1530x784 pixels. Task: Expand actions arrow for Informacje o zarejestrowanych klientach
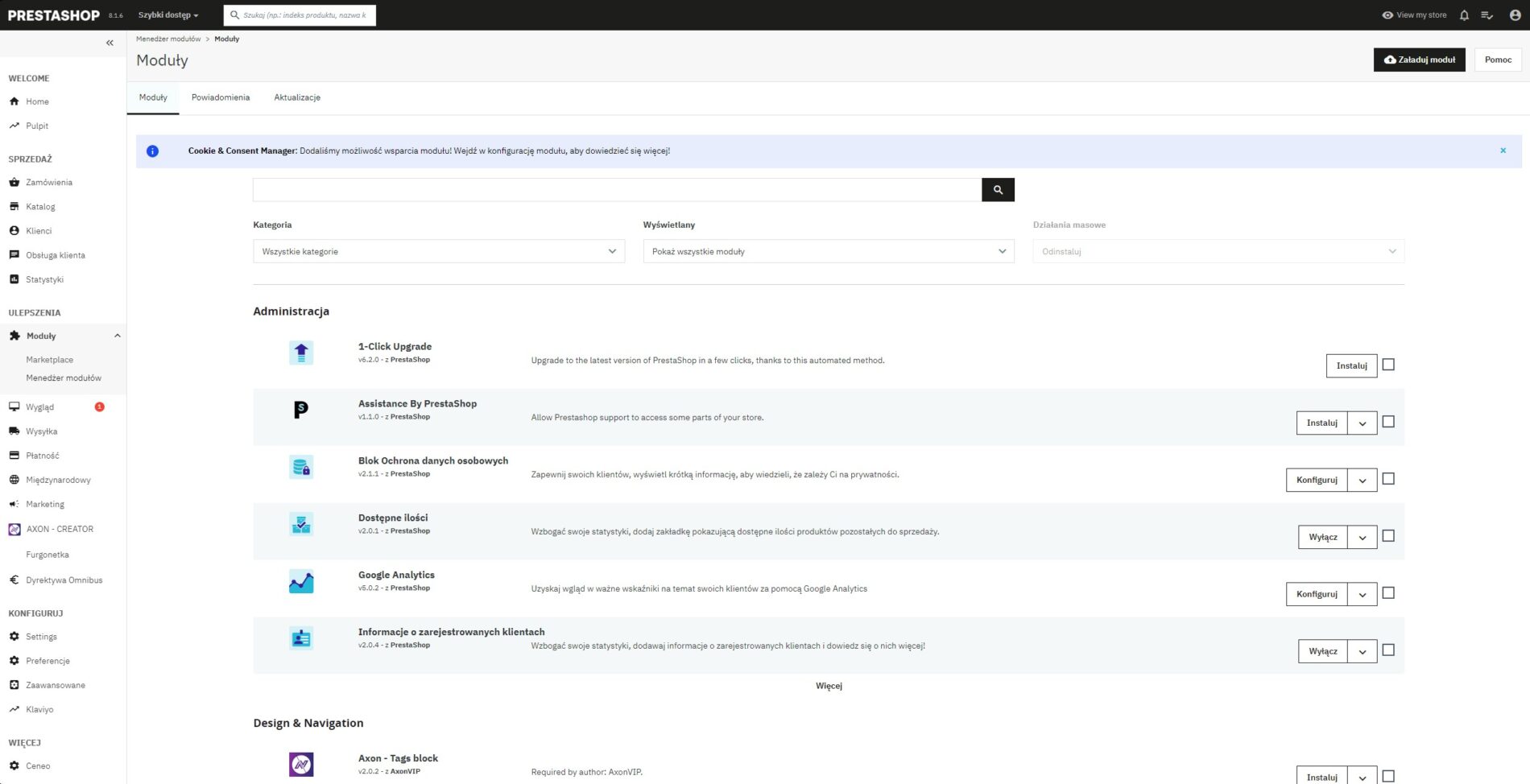tap(1363, 651)
